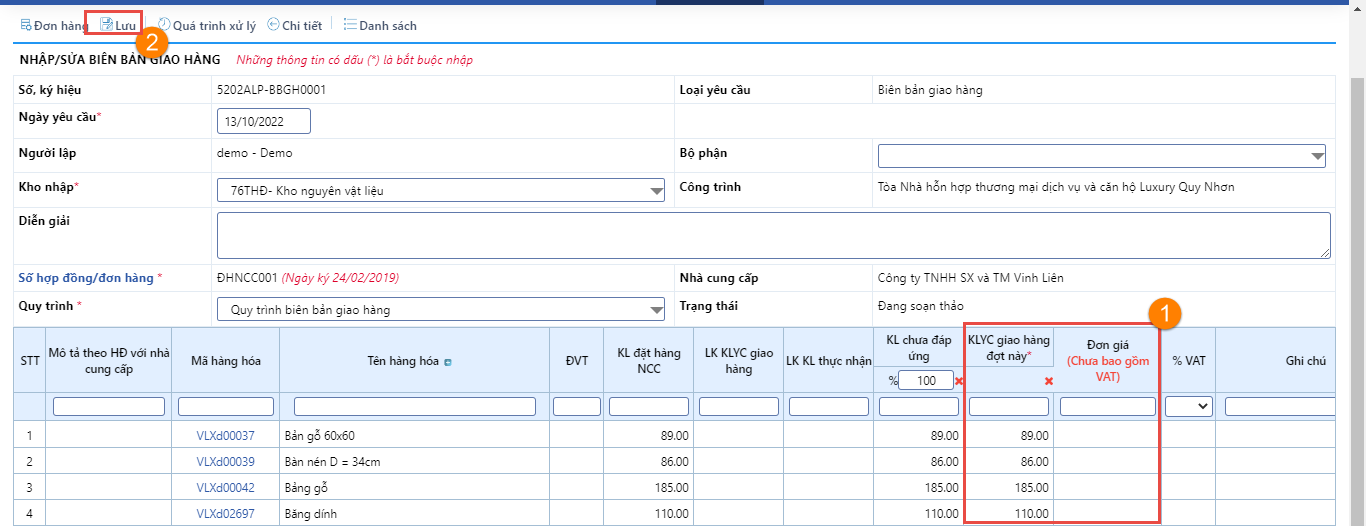Screen dimensions: 1366x526
Task: Click the Ghi chú column header
Action: [x=1306, y=360]
